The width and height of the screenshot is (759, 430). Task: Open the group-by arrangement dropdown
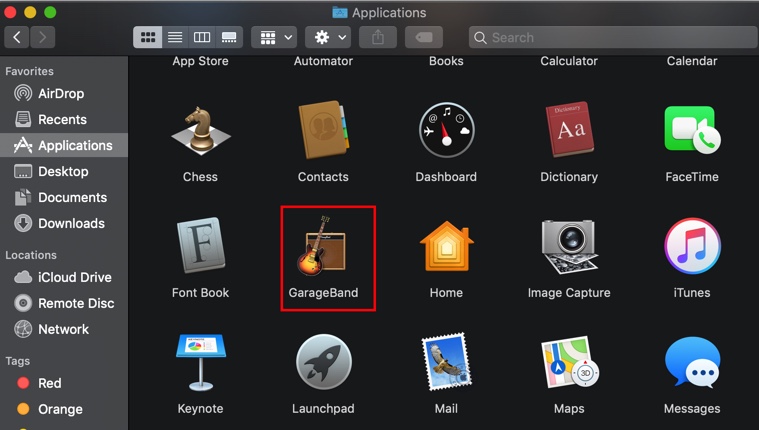[274, 37]
